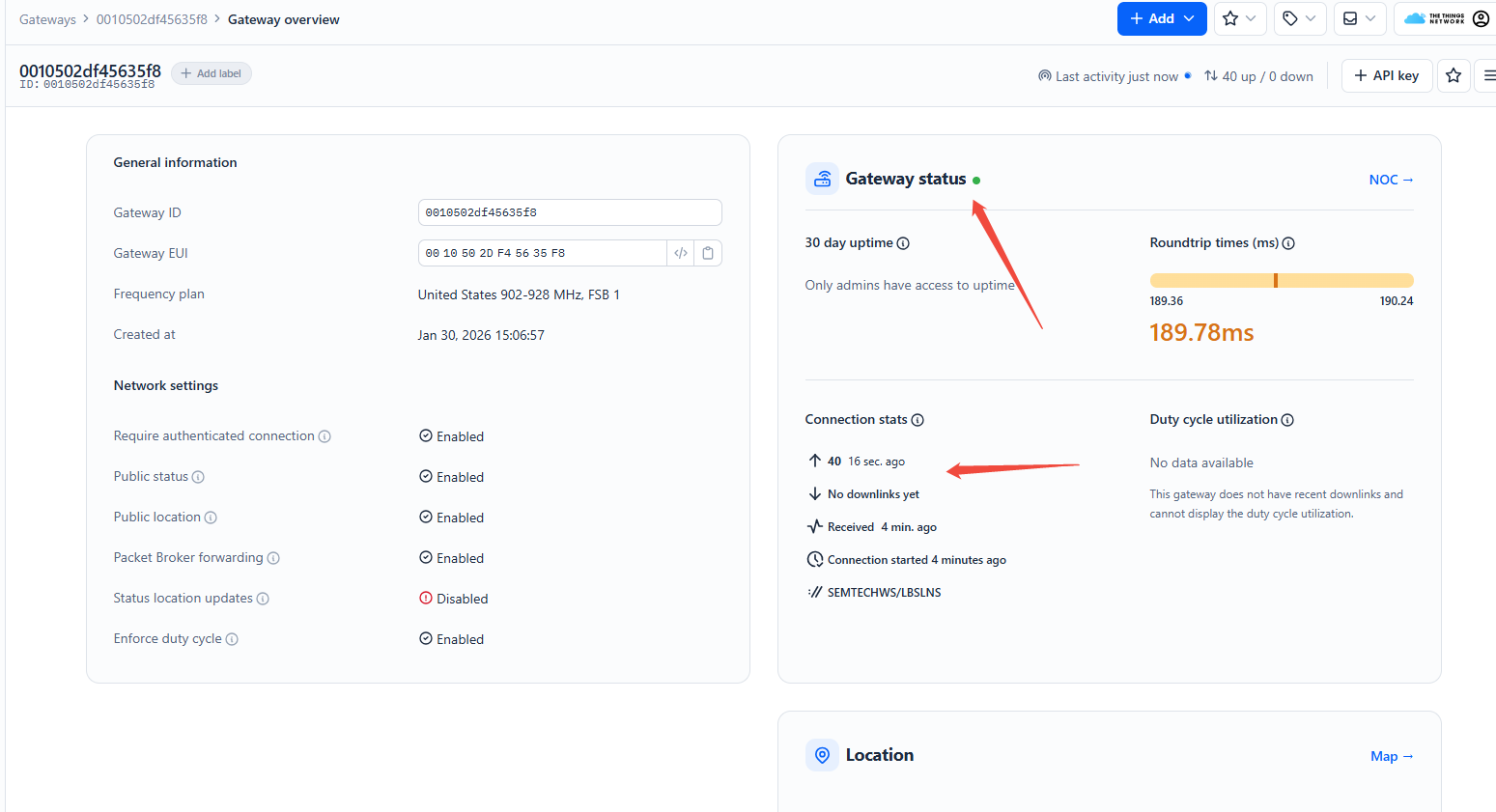Expand the tag icon dropdown in top bar
This screenshot has height=812, width=1496.
coord(1299,18)
